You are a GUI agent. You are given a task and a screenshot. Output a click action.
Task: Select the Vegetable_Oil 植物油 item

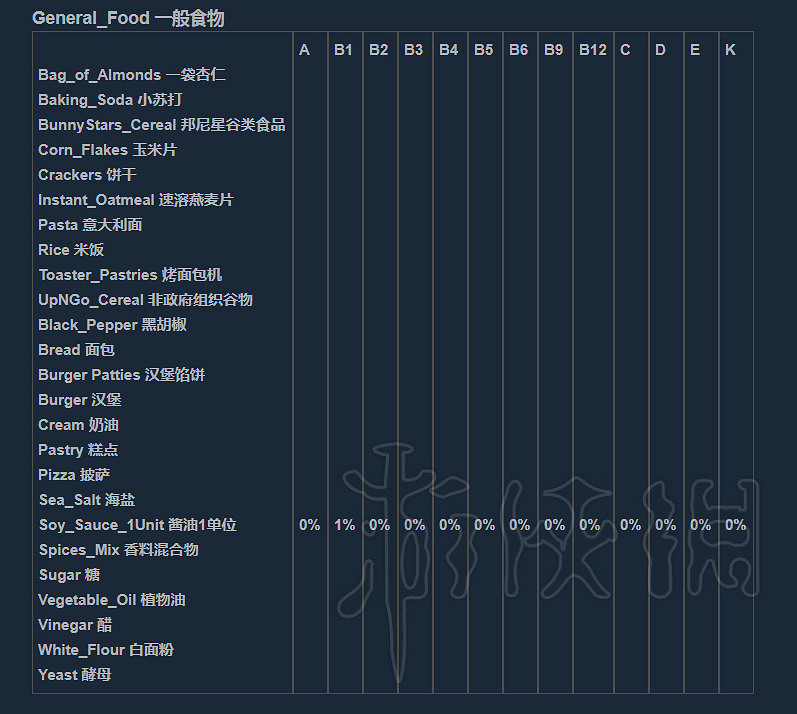[111, 600]
